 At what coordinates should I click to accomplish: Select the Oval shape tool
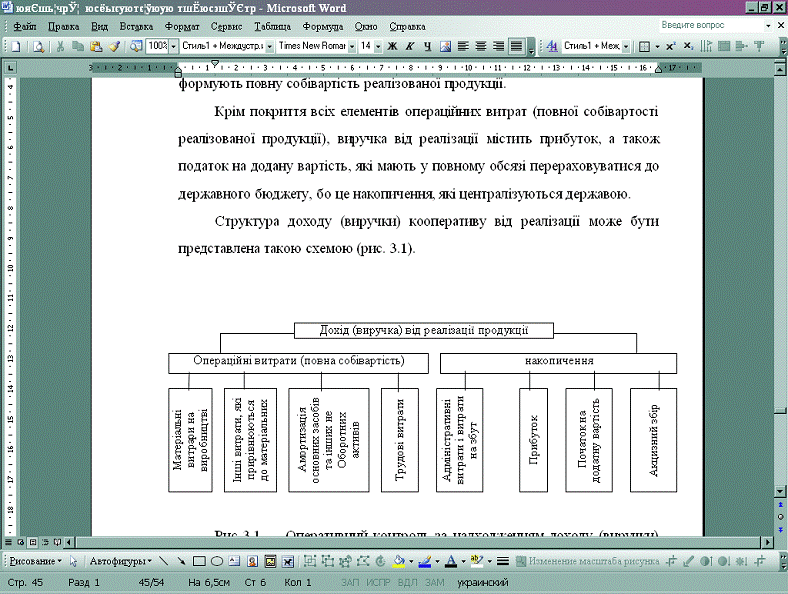click(x=216, y=561)
